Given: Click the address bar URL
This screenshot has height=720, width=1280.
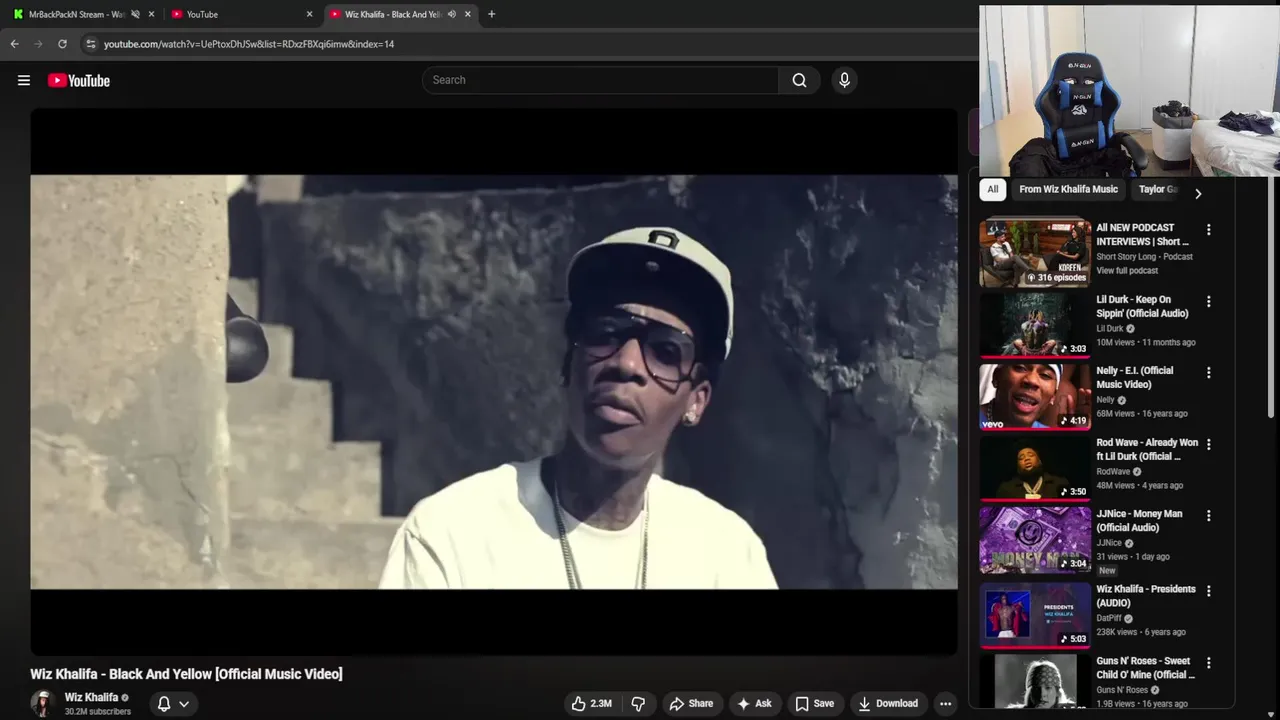Looking at the screenshot, I should coord(249,44).
